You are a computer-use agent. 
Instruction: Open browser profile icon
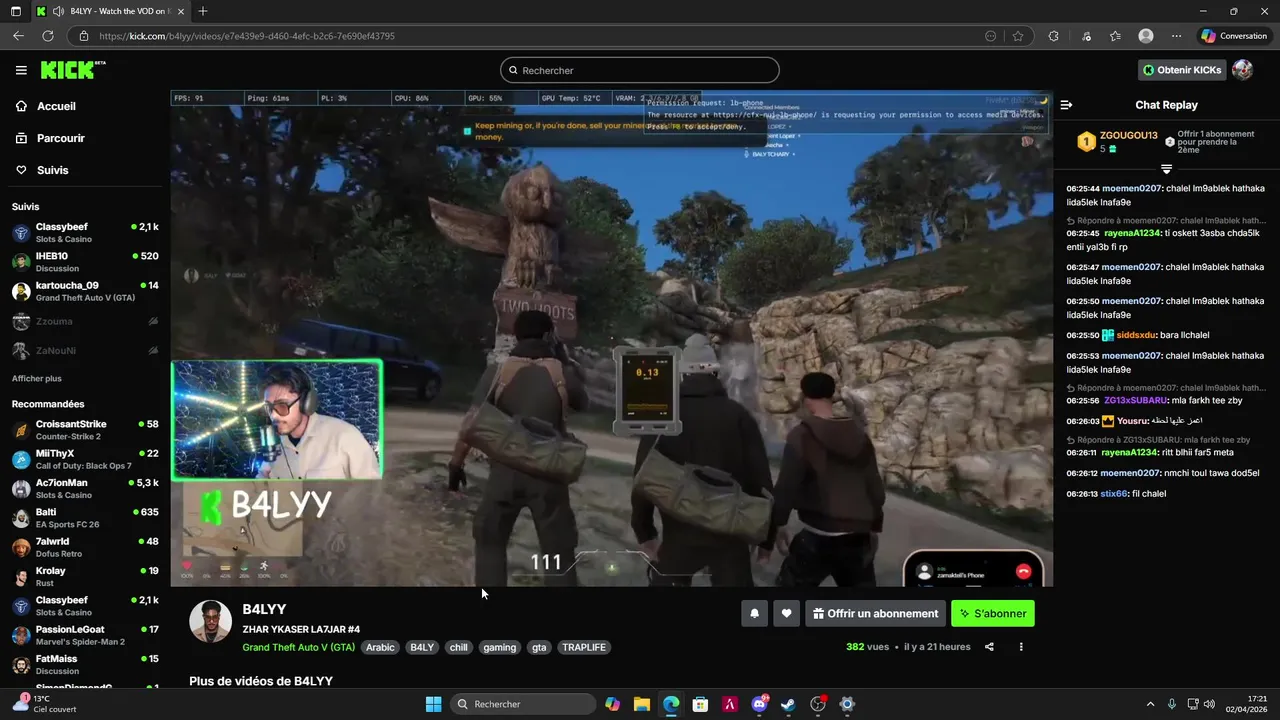click(1146, 36)
